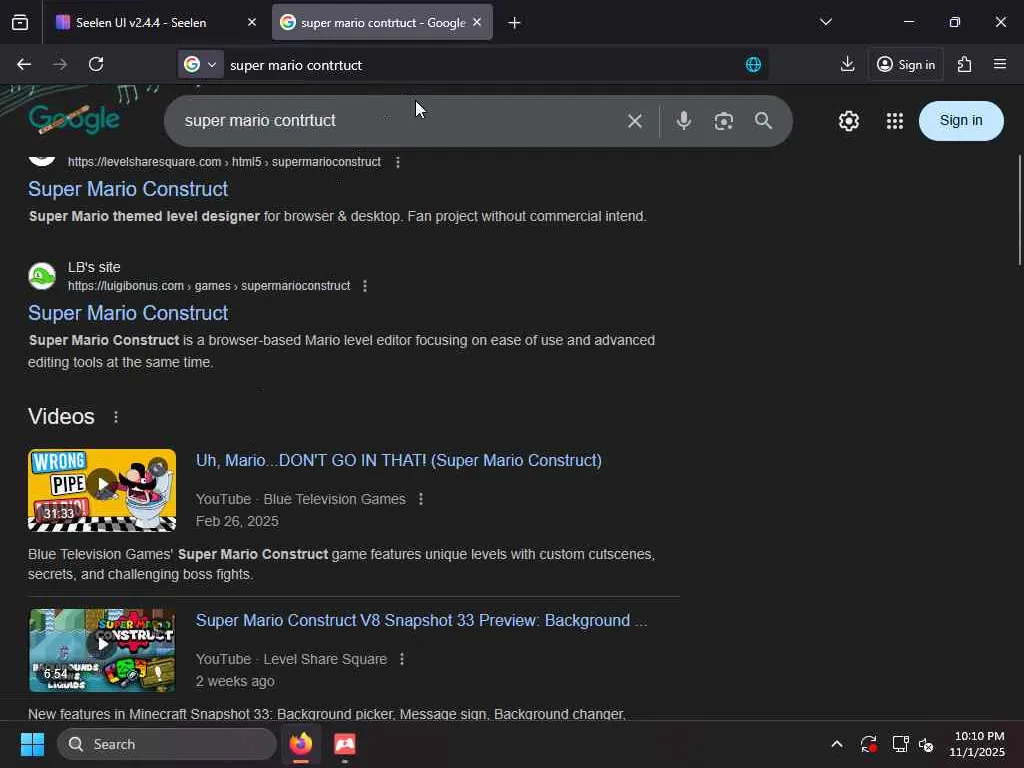Play the Snapshot 33 Preview video thumbnail

click(x=102, y=650)
